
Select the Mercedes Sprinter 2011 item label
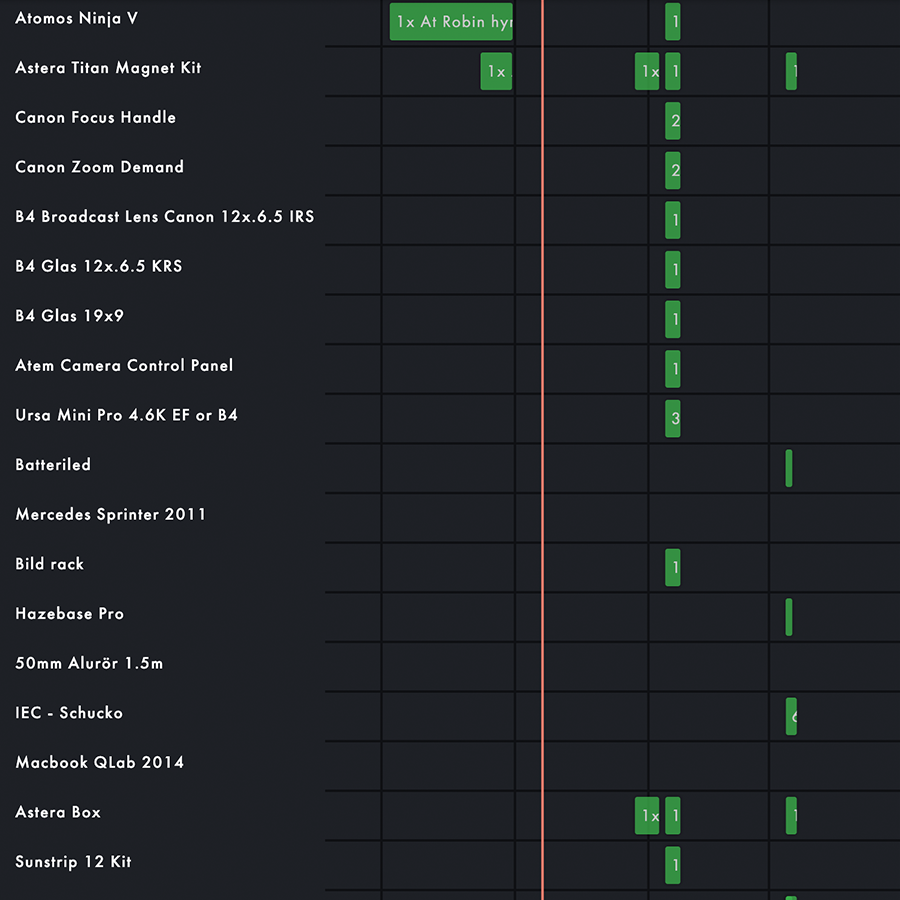click(111, 515)
